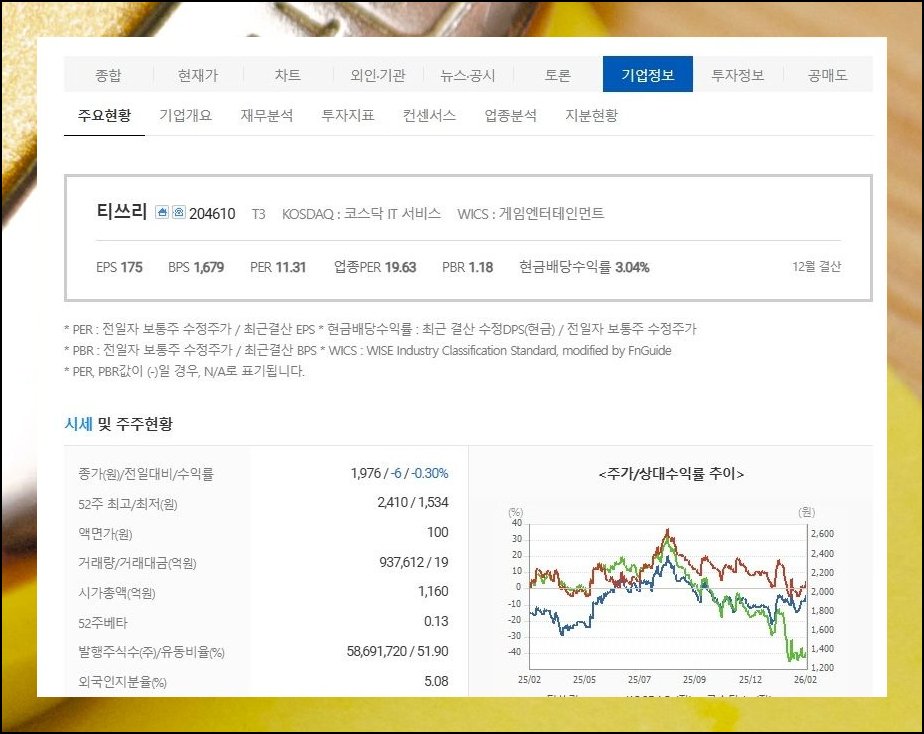Click the 52주베타 value 0.13
Screen dimensions: 924x734
click(436, 621)
